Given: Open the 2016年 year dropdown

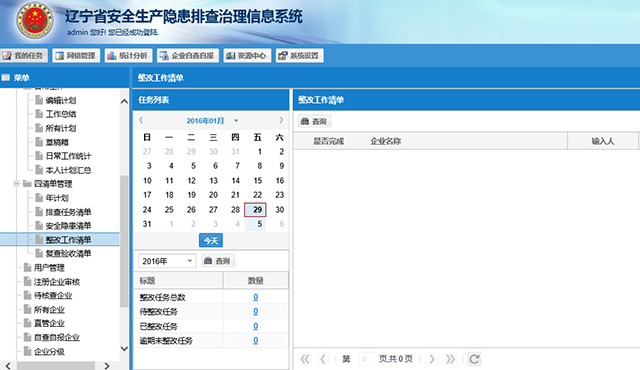Looking at the screenshot, I should (167, 261).
